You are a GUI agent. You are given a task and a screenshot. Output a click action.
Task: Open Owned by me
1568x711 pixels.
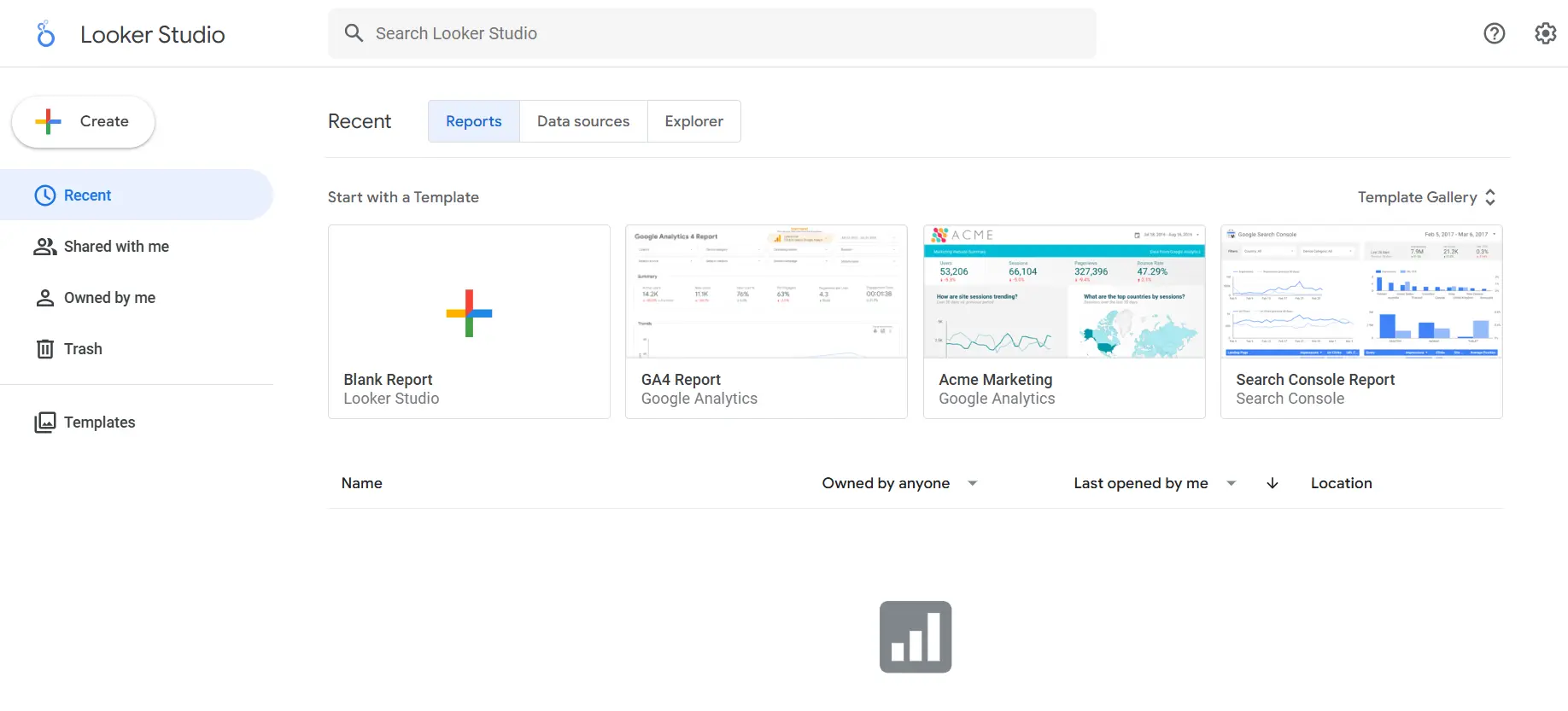pos(137,298)
